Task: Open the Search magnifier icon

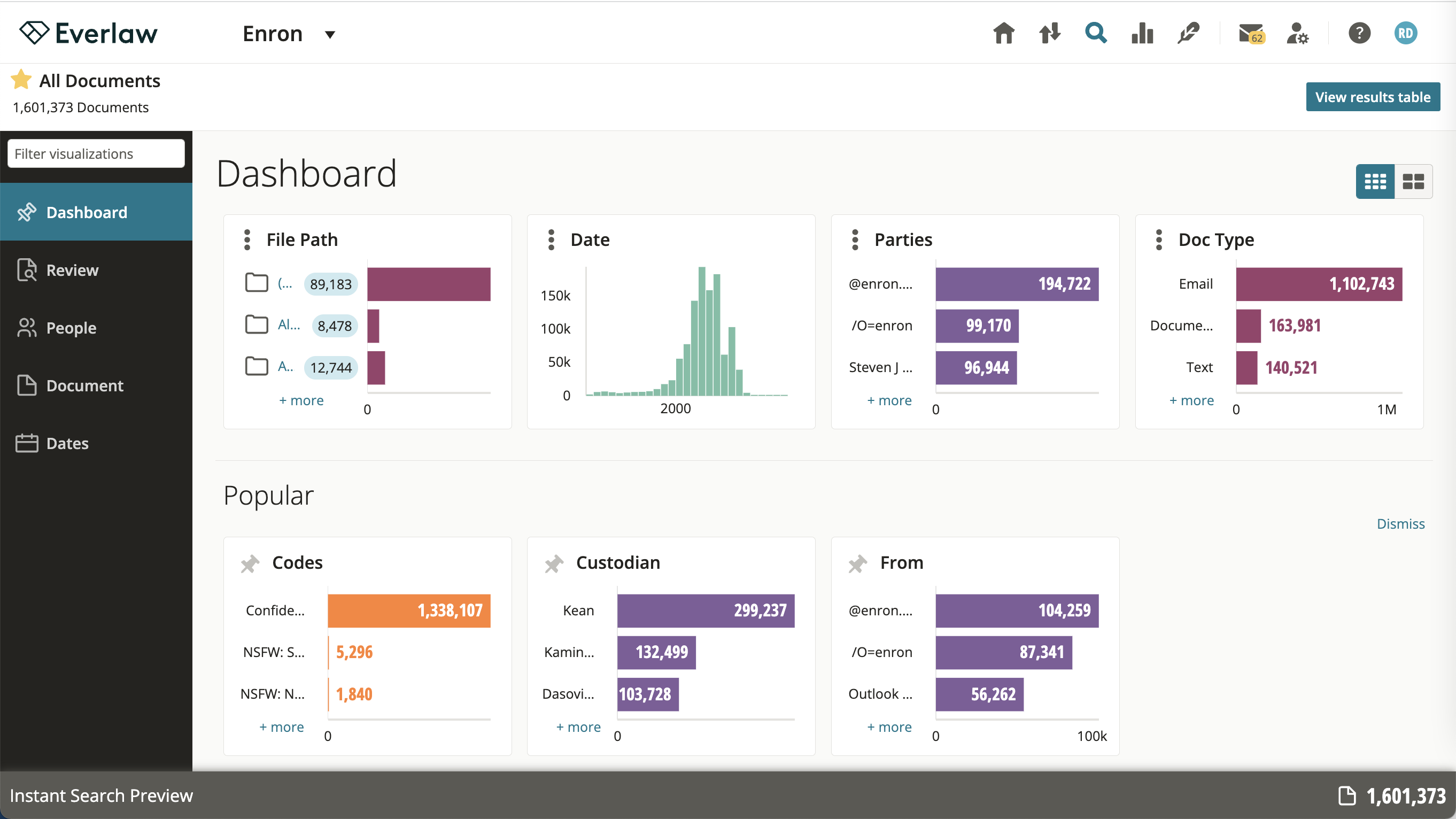Action: click(1096, 33)
